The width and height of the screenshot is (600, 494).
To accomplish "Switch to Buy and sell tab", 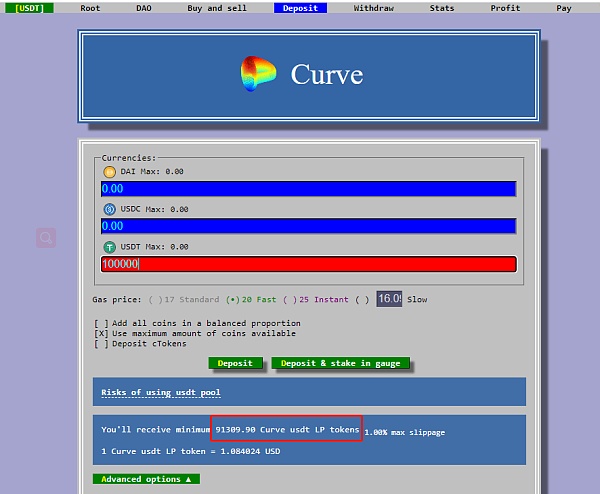I will click(x=217, y=8).
